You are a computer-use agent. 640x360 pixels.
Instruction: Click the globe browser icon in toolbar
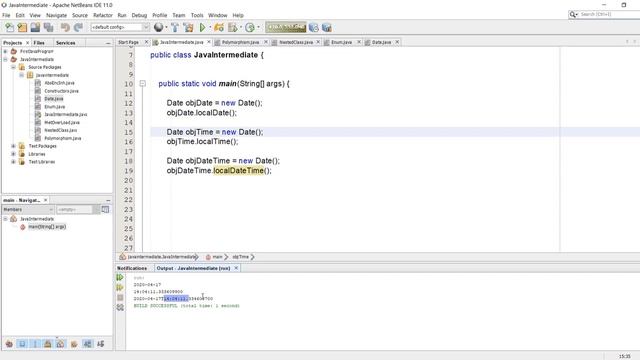click(158, 27)
